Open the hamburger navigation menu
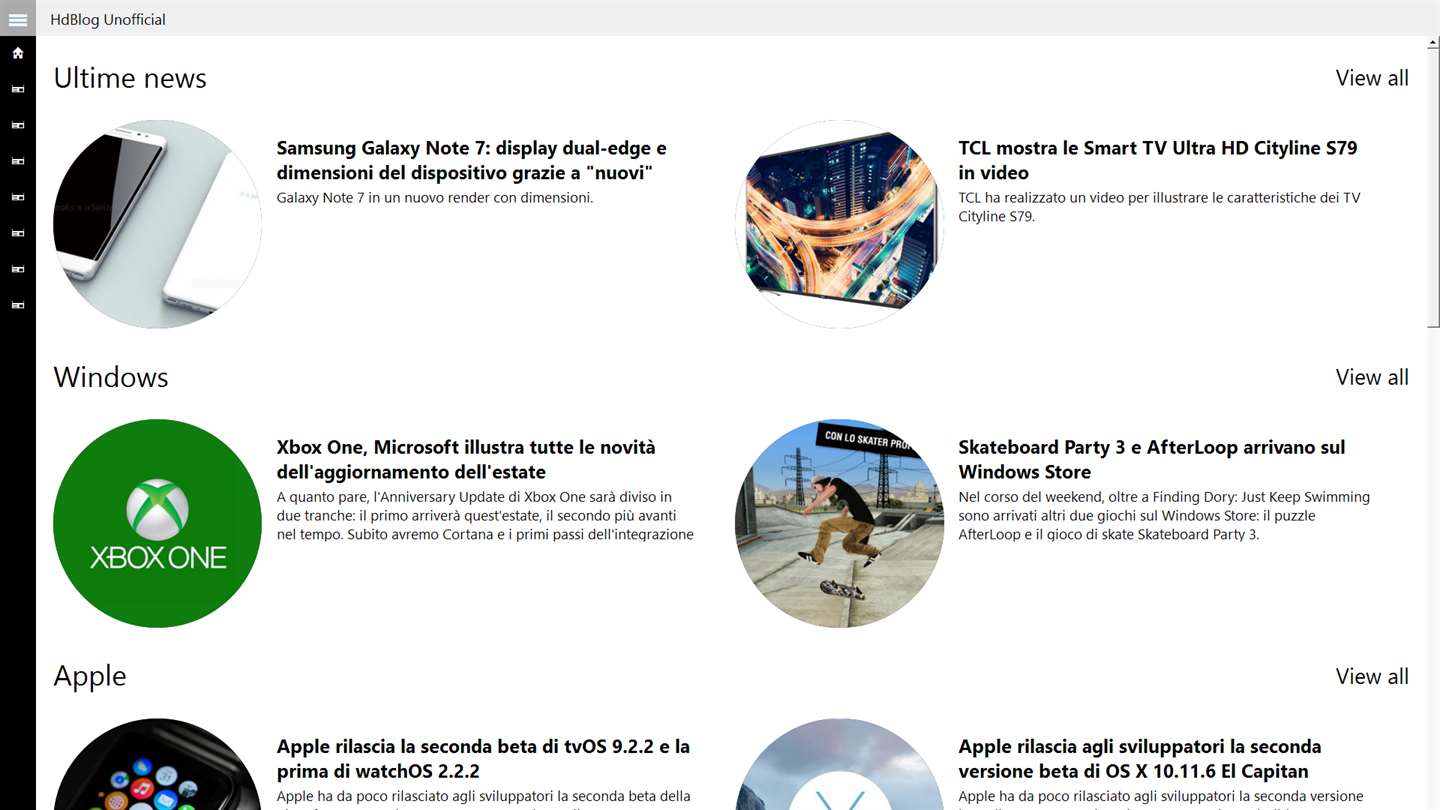 (18, 19)
